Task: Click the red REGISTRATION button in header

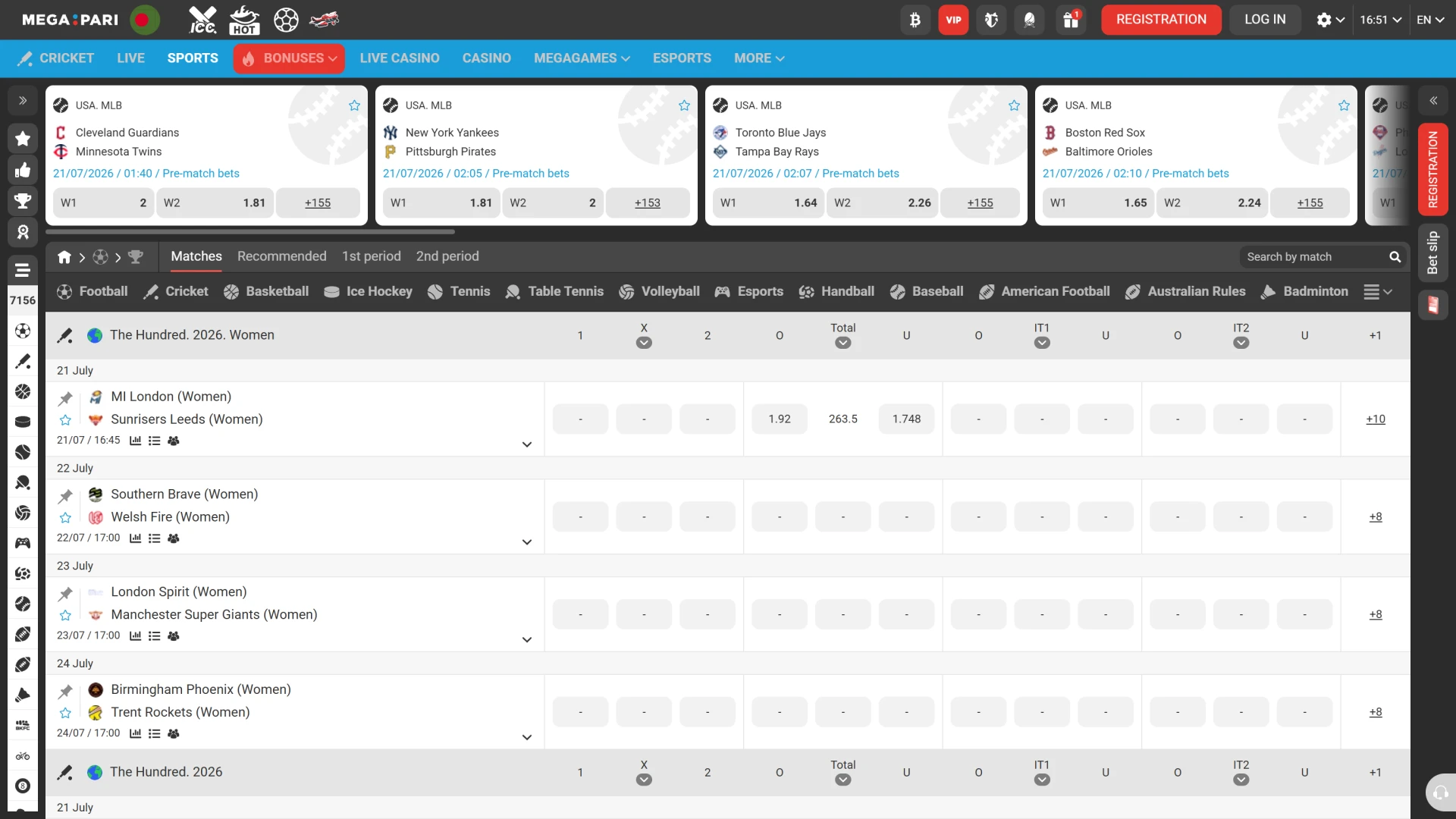Action: (x=1161, y=20)
